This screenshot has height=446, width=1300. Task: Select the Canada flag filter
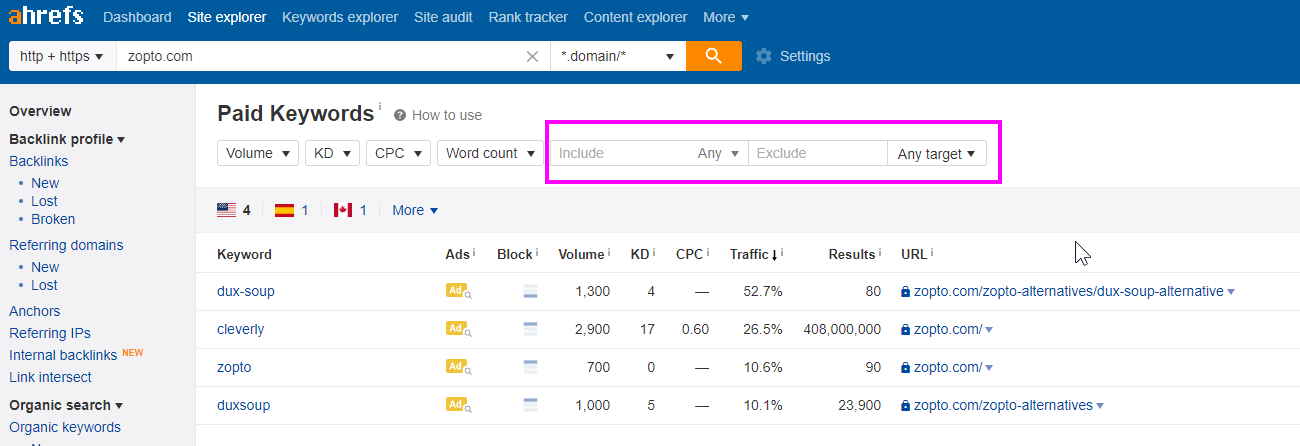click(343, 210)
